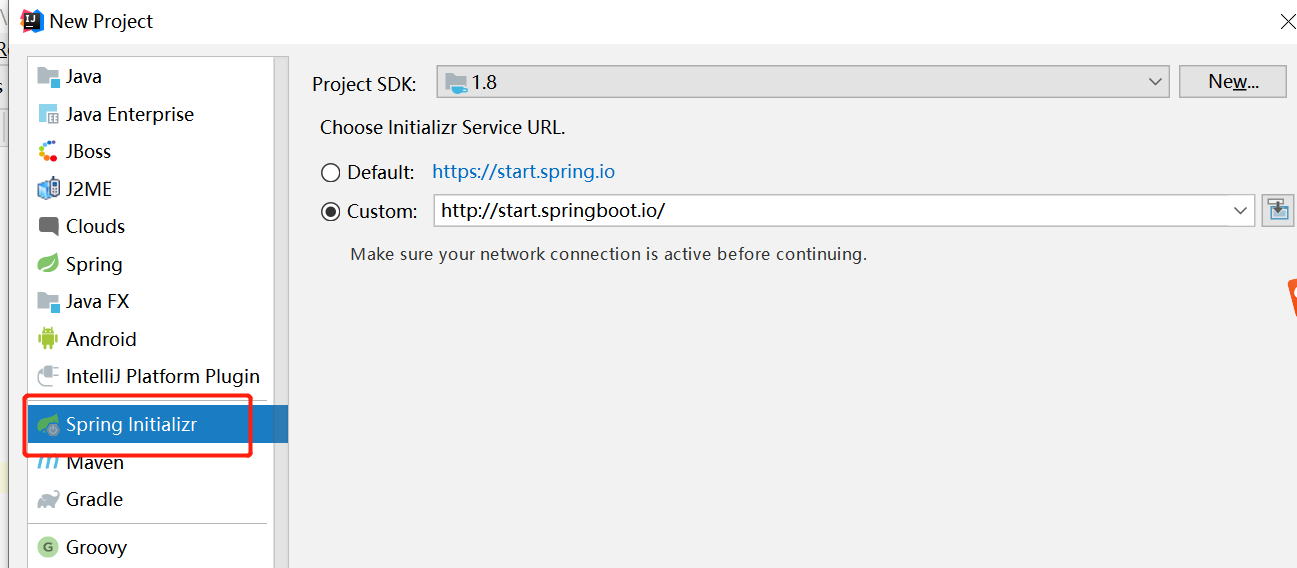The width and height of the screenshot is (1297, 568).
Task: Click the icon button beside the custom URL field
Action: tap(1277, 210)
